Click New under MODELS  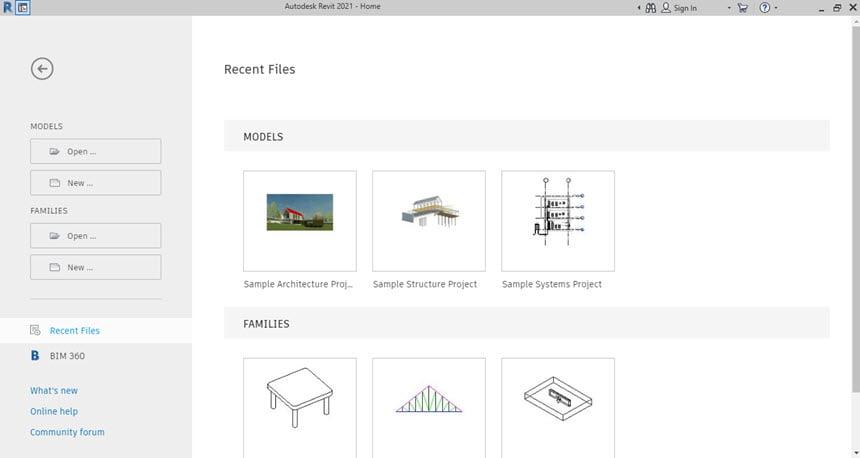click(96, 183)
